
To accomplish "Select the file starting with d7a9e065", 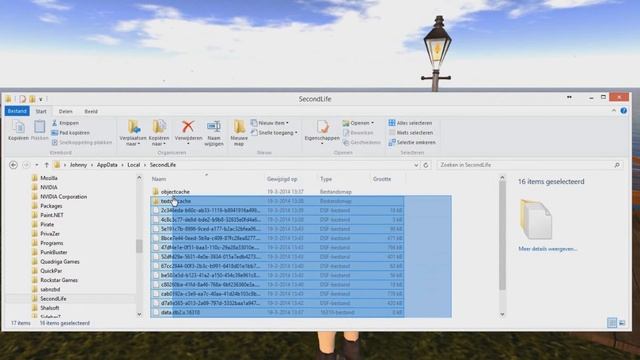I will (x=277, y=303).
